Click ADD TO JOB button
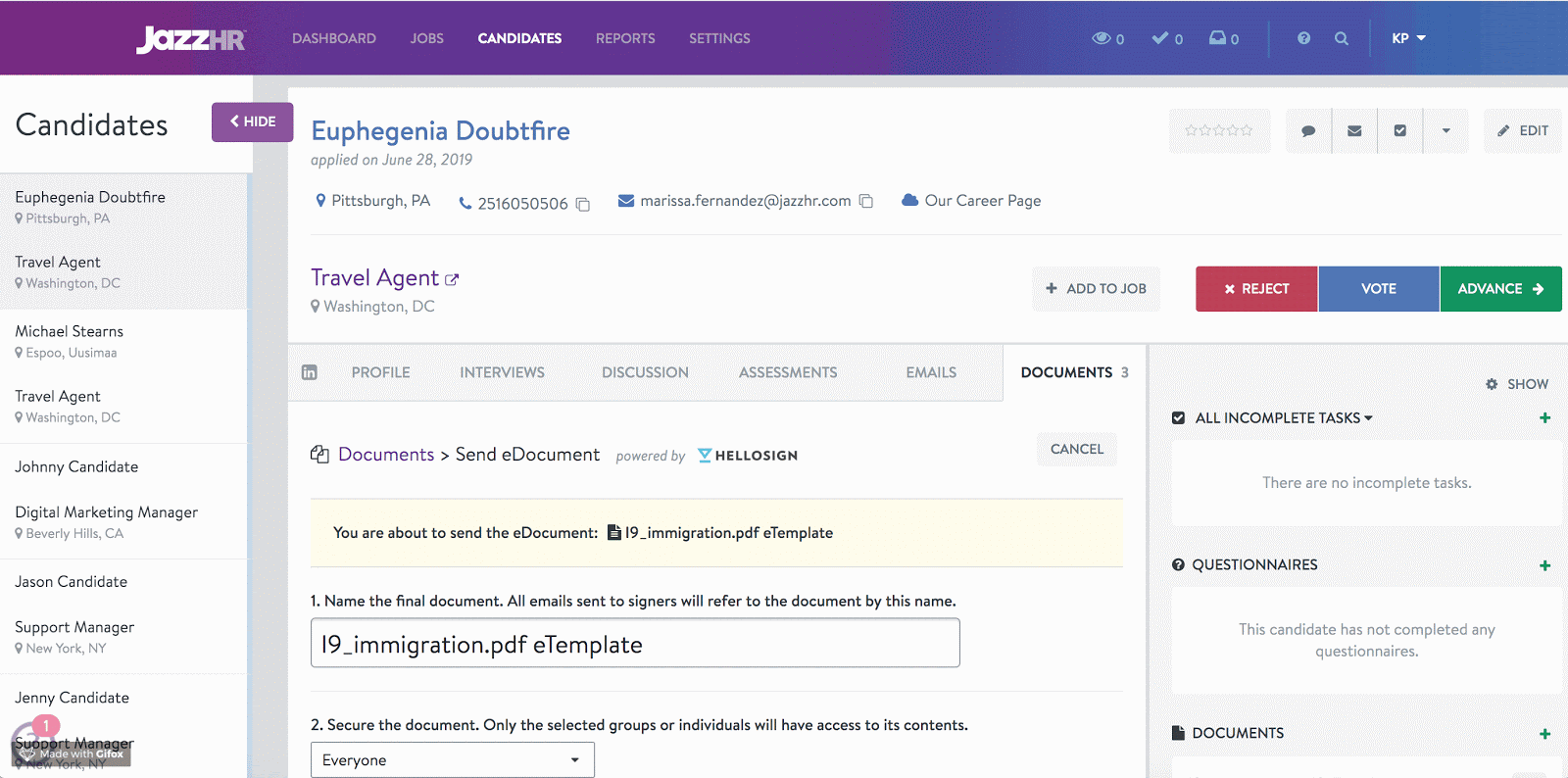 [x=1096, y=289]
